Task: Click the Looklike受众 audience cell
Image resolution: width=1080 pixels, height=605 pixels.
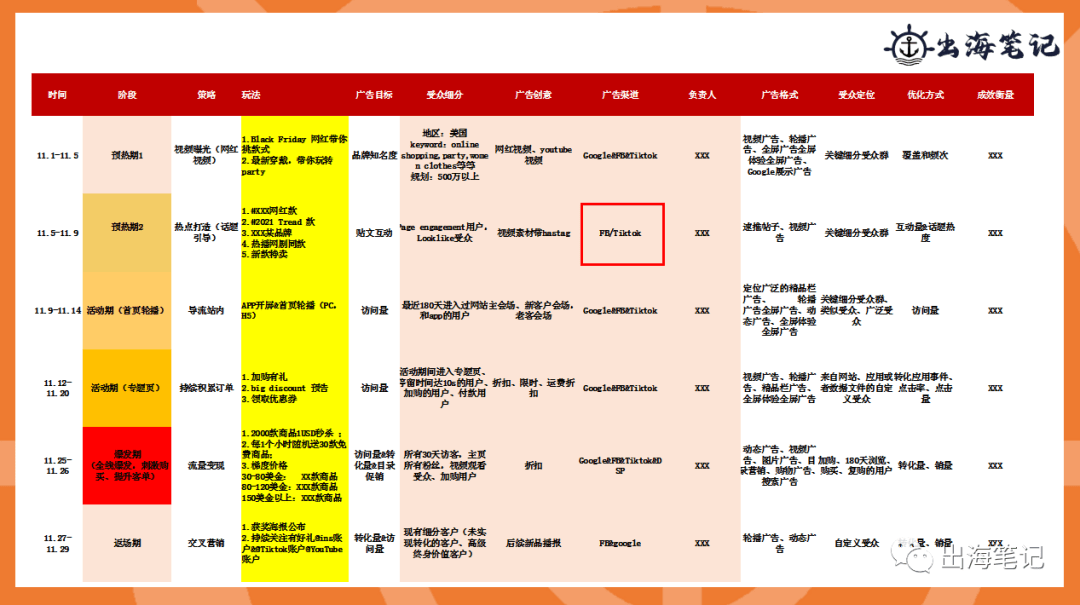Action: [444, 232]
